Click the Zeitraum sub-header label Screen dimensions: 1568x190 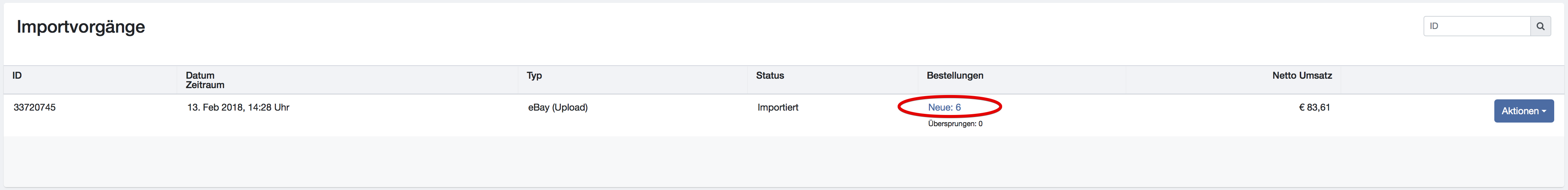[204, 85]
